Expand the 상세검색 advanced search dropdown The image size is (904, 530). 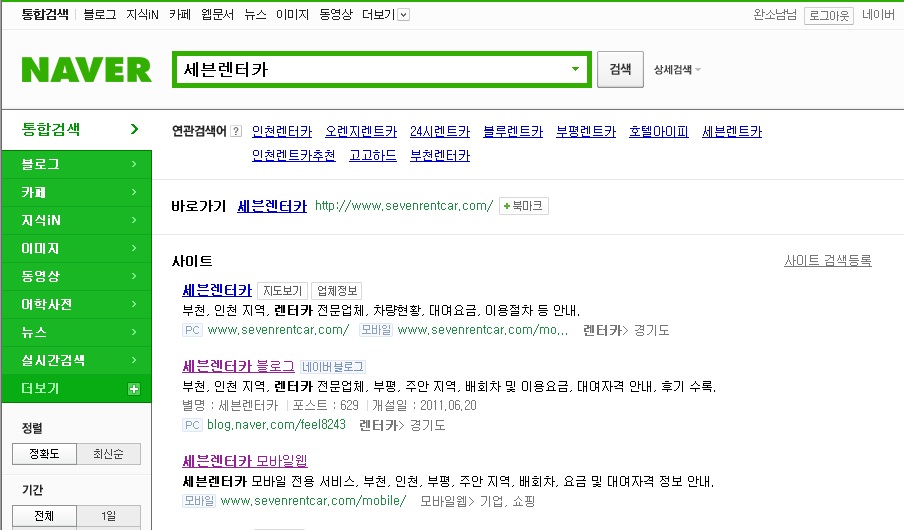point(677,70)
